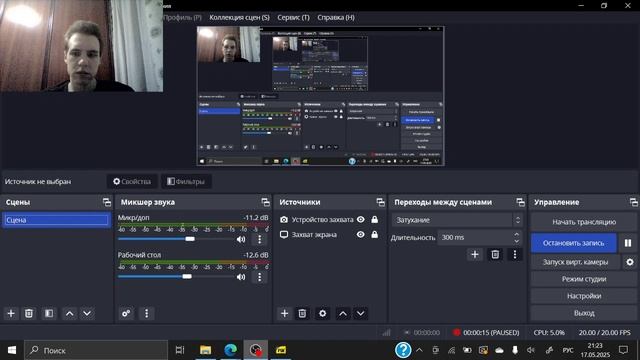This screenshot has width=640, height=360.
Task: Click the Начать трансляцию button
Action: click(584, 222)
